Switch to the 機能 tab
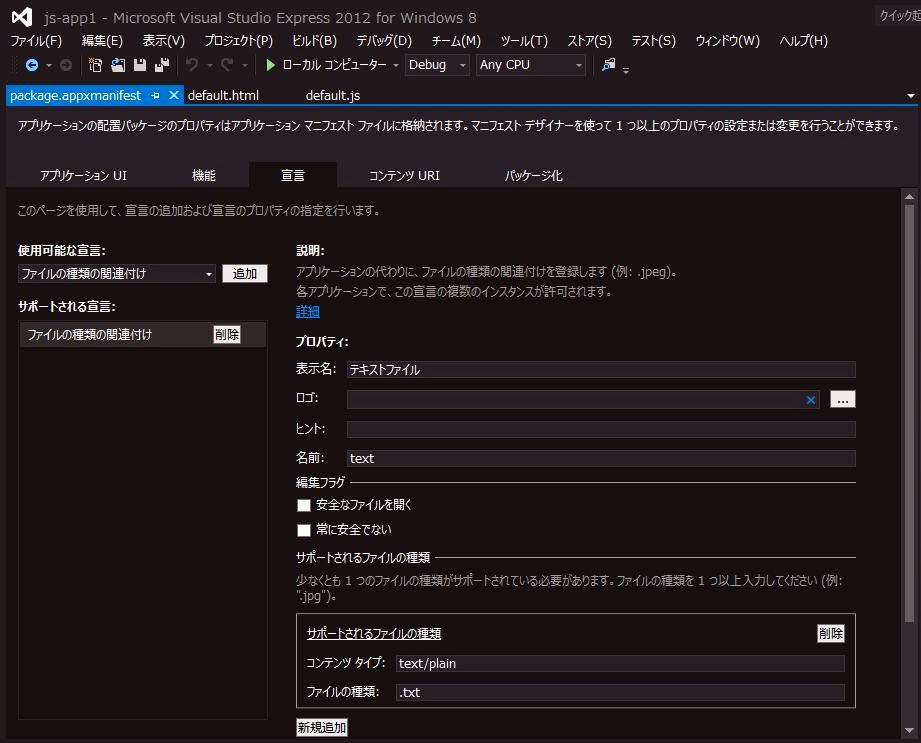The image size is (921, 743). (203, 175)
